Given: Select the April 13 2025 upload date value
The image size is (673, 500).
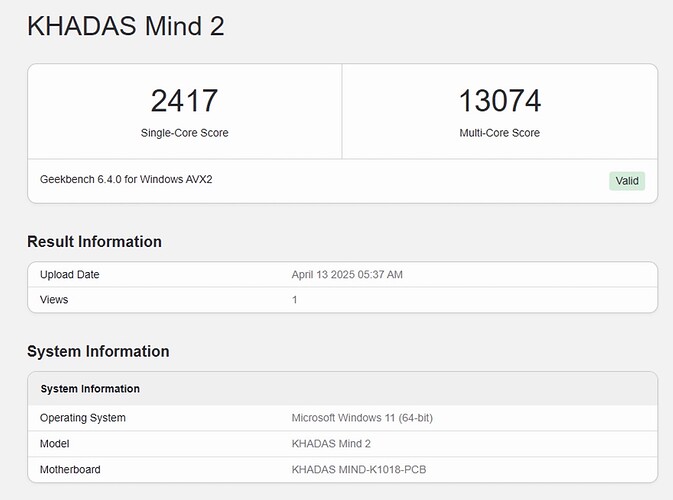Looking at the screenshot, I should click(x=346, y=274).
